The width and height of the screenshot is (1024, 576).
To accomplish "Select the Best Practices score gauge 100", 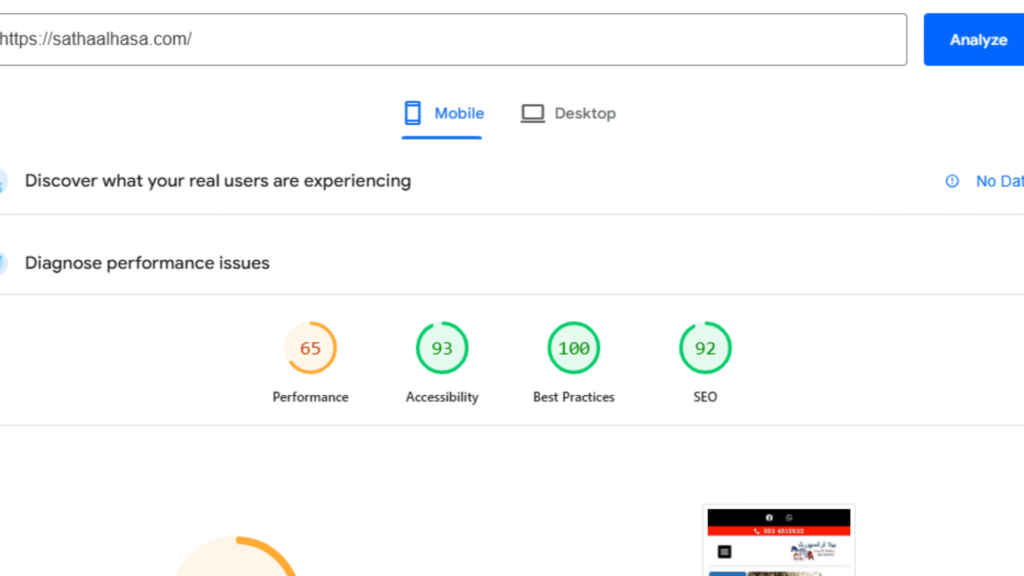I will tap(573, 348).
